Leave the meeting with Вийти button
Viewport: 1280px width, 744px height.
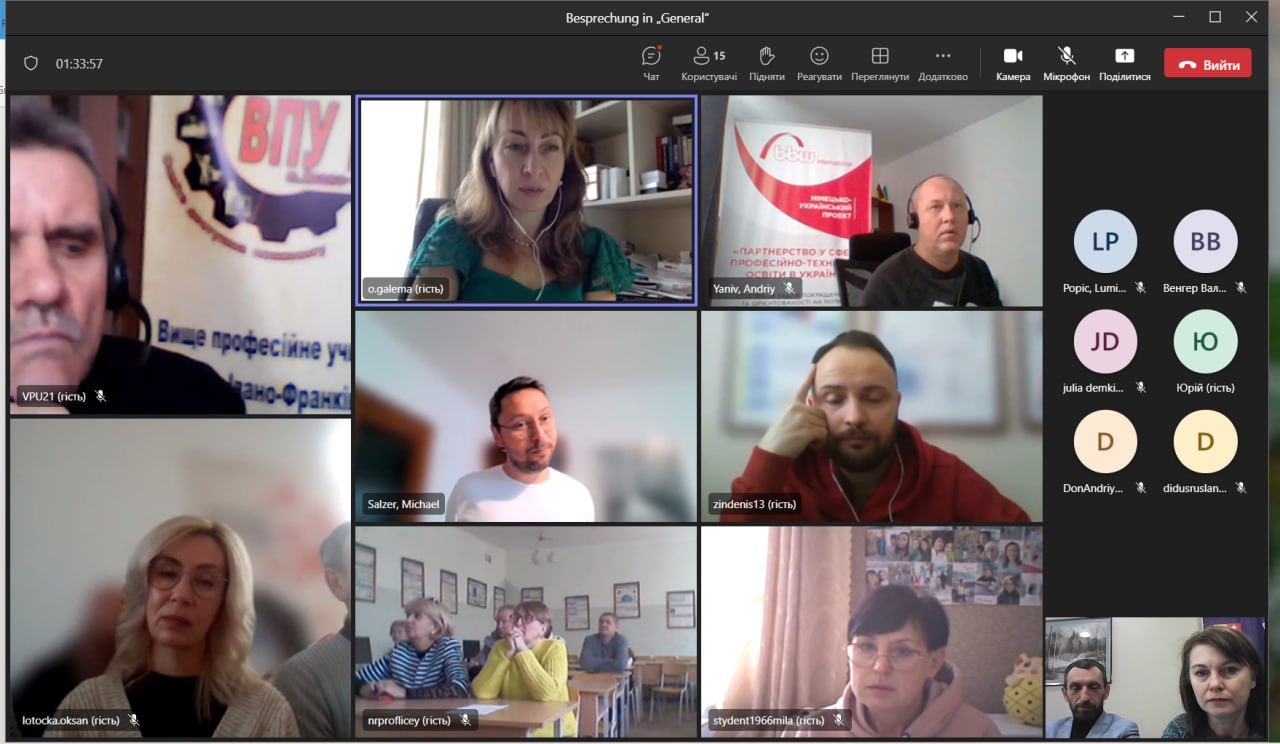coord(1207,64)
